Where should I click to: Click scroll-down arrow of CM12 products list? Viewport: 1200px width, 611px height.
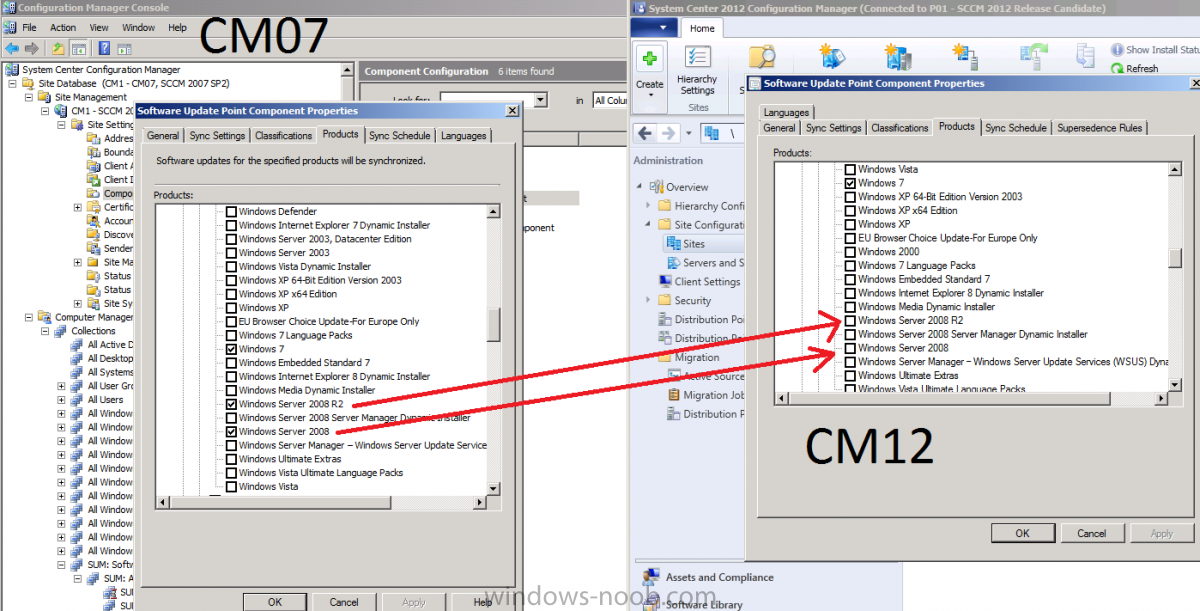1176,384
